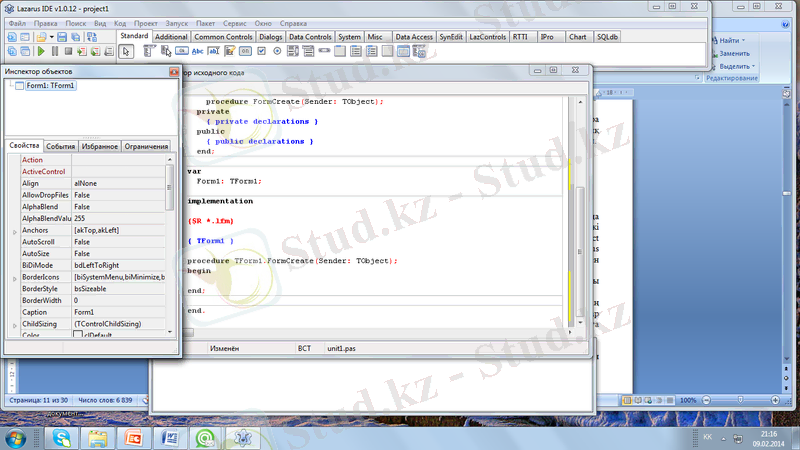
Task: Select the TRadioButton component in palette
Action: coord(277,51)
